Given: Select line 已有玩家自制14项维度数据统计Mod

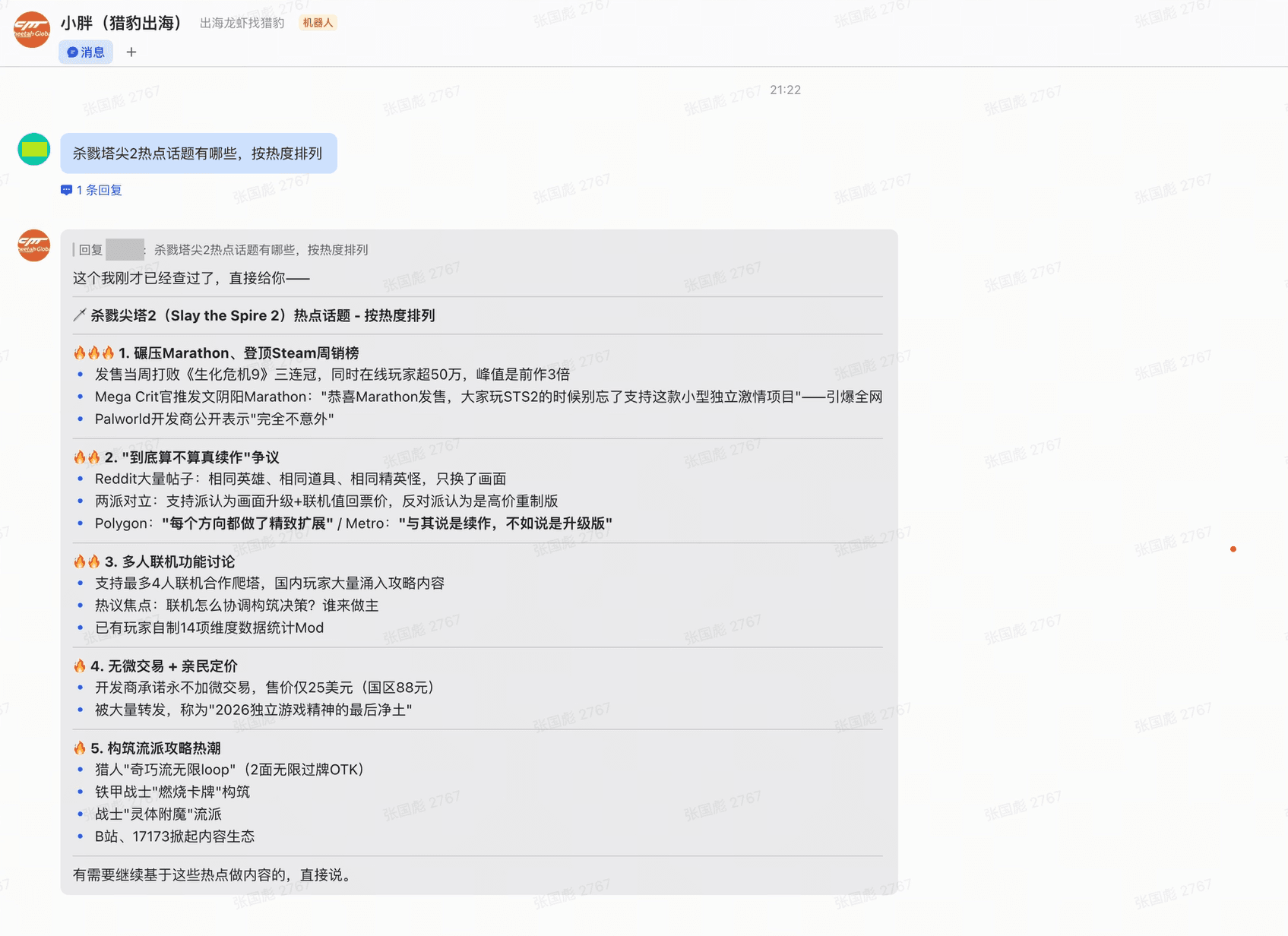Looking at the screenshot, I should pos(209,628).
